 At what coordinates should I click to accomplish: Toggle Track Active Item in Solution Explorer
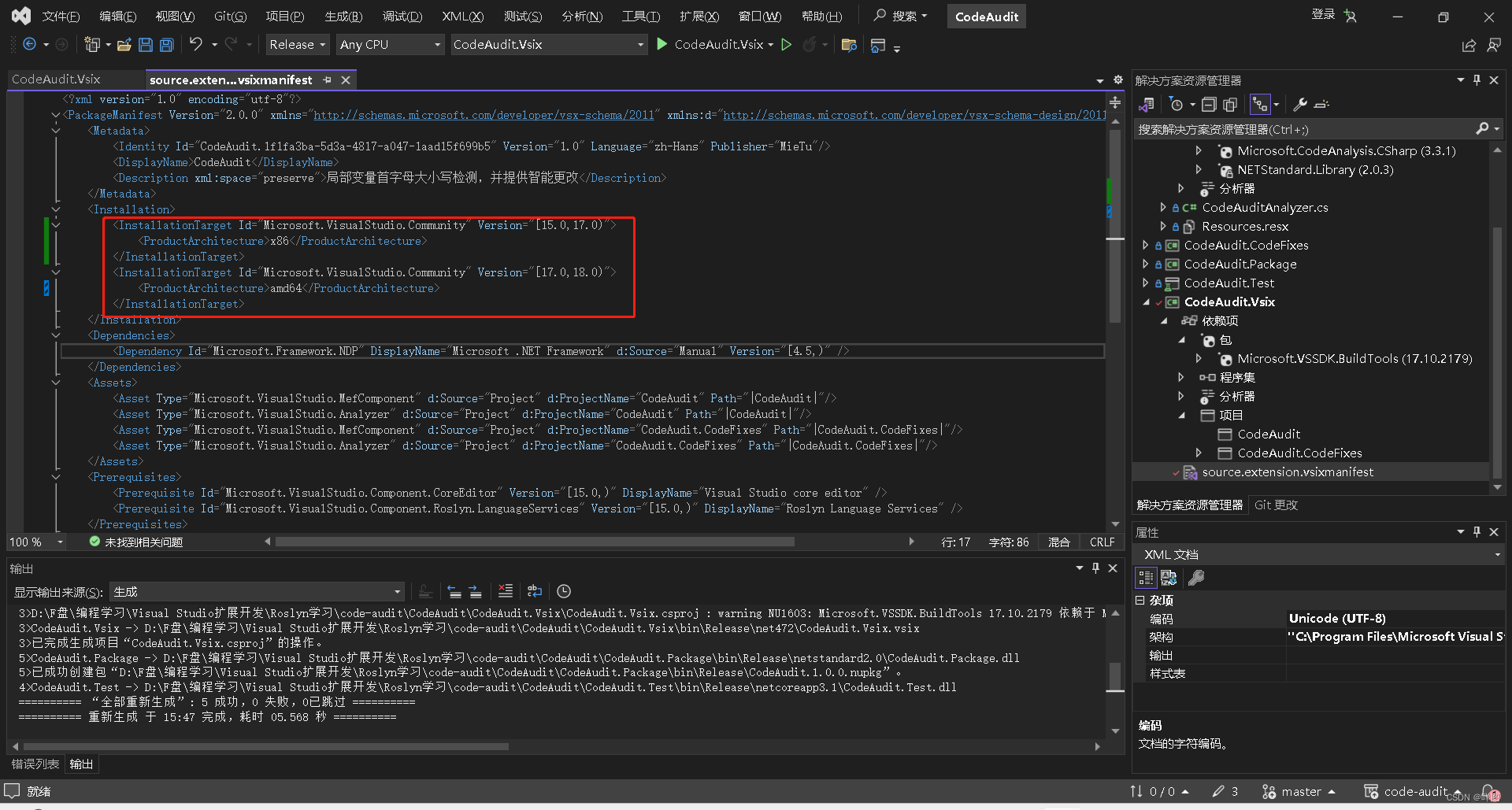pos(1260,104)
